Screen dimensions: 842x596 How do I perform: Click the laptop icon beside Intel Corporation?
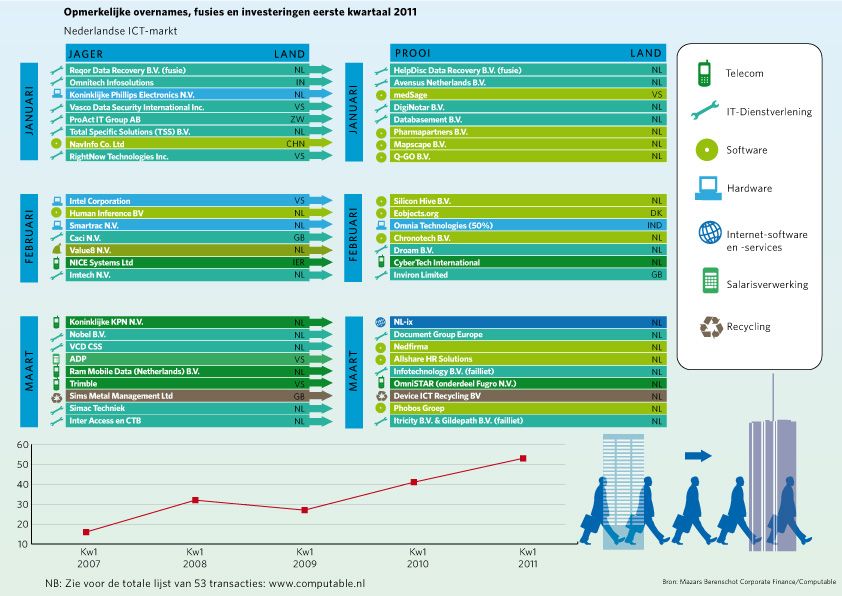57,201
